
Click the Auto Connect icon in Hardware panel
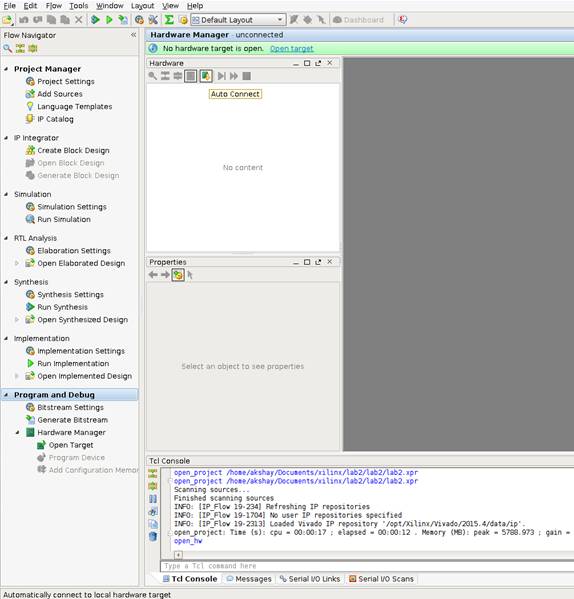pyautogui.click(x=206, y=76)
